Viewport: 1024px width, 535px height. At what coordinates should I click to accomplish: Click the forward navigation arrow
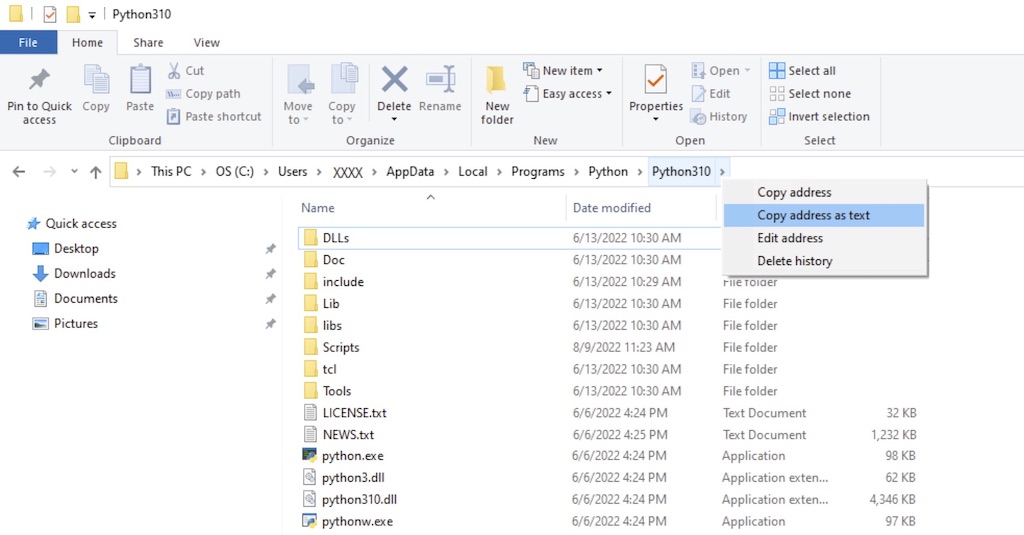[x=50, y=172]
